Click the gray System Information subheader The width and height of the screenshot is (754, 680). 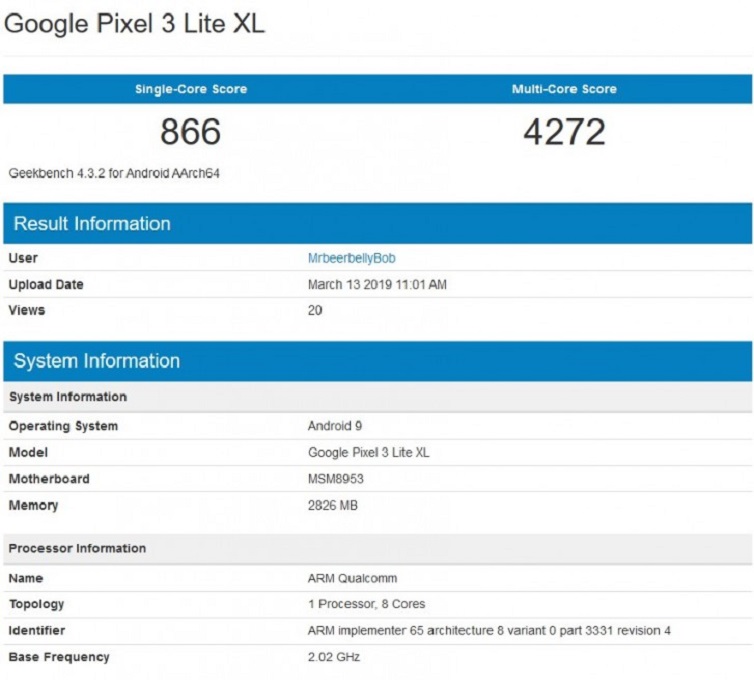click(377, 397)
